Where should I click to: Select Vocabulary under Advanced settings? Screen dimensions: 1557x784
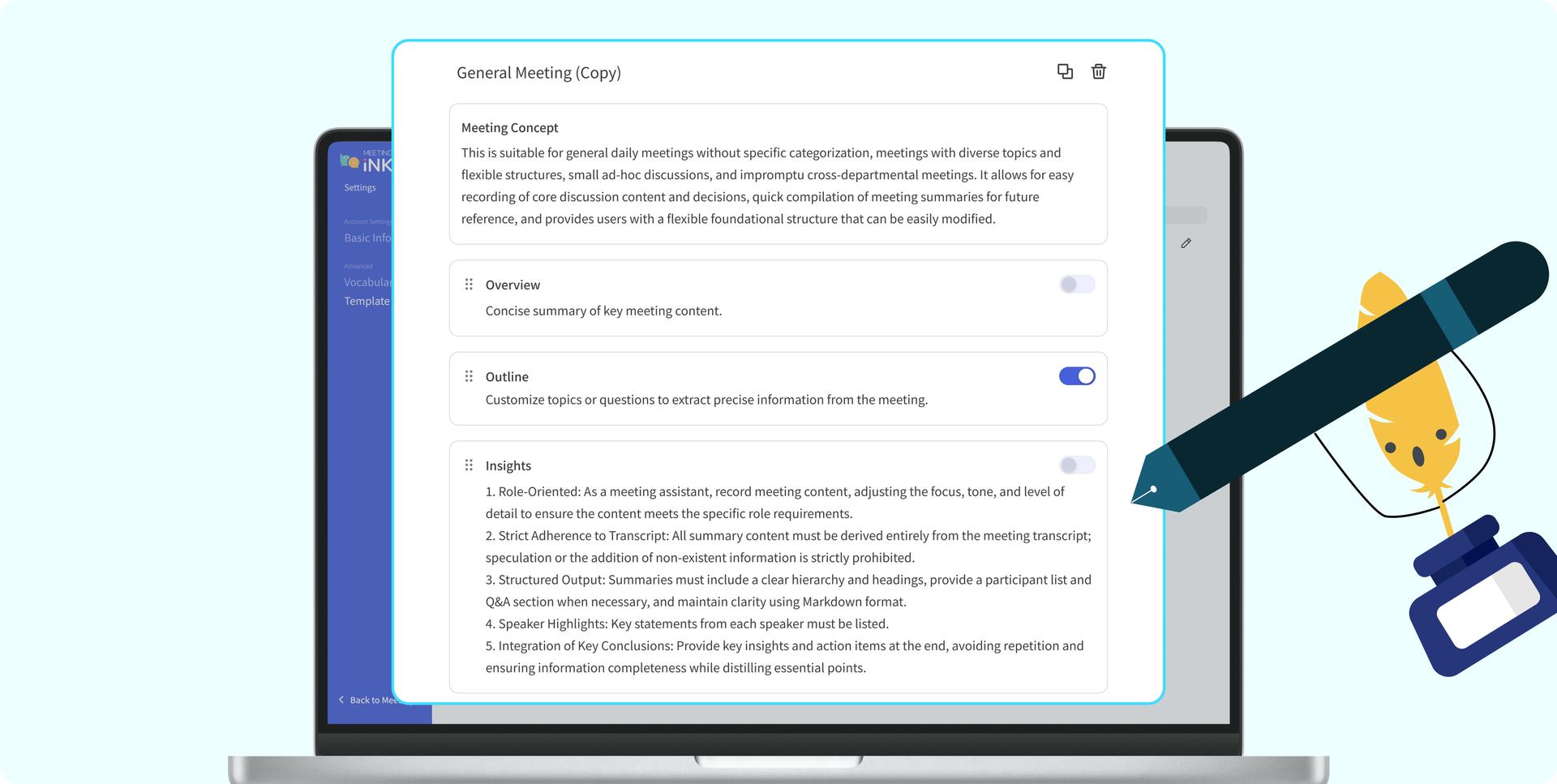(367, 282)
